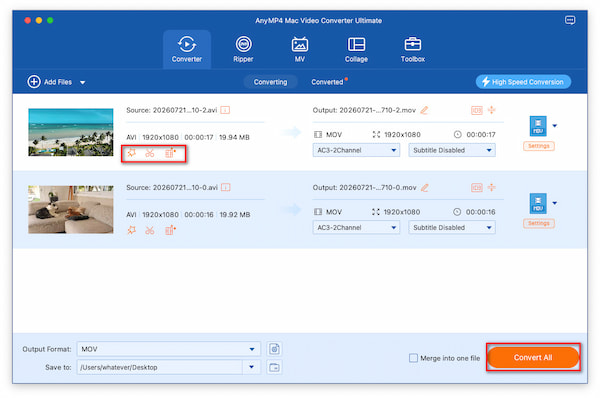This screenshot has height=398, width=600.
Task: Open the Toolbox tab
Action: [412, 49]
